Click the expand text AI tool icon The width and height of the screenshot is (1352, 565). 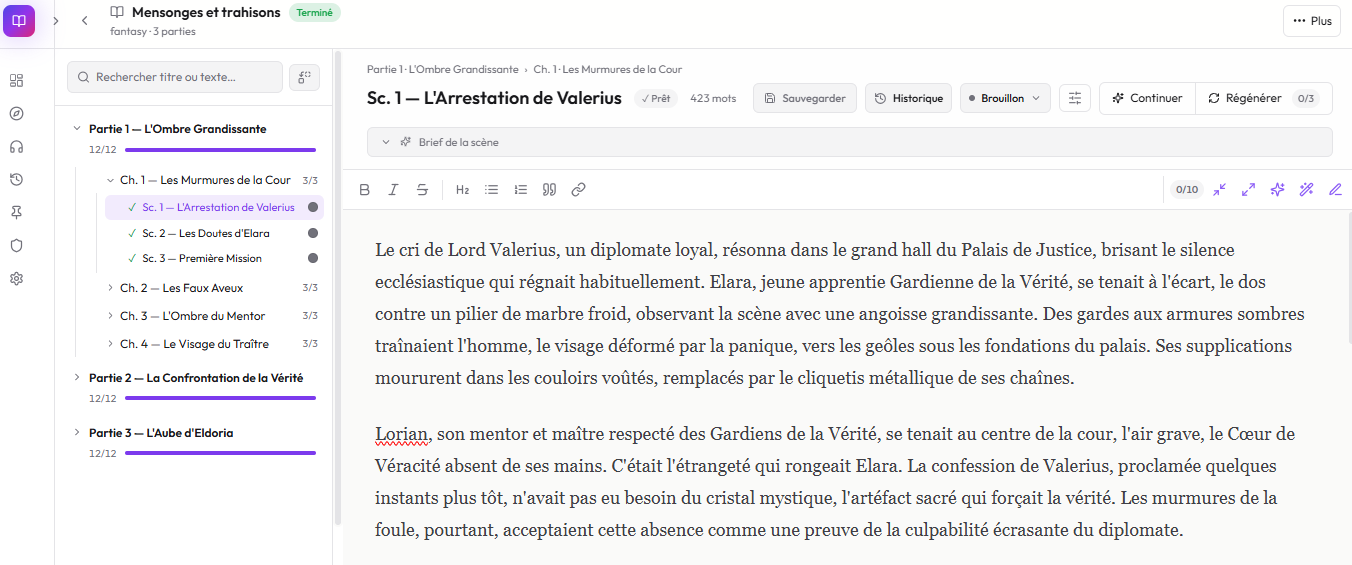pyautogui.click(x=1248, y=190)
